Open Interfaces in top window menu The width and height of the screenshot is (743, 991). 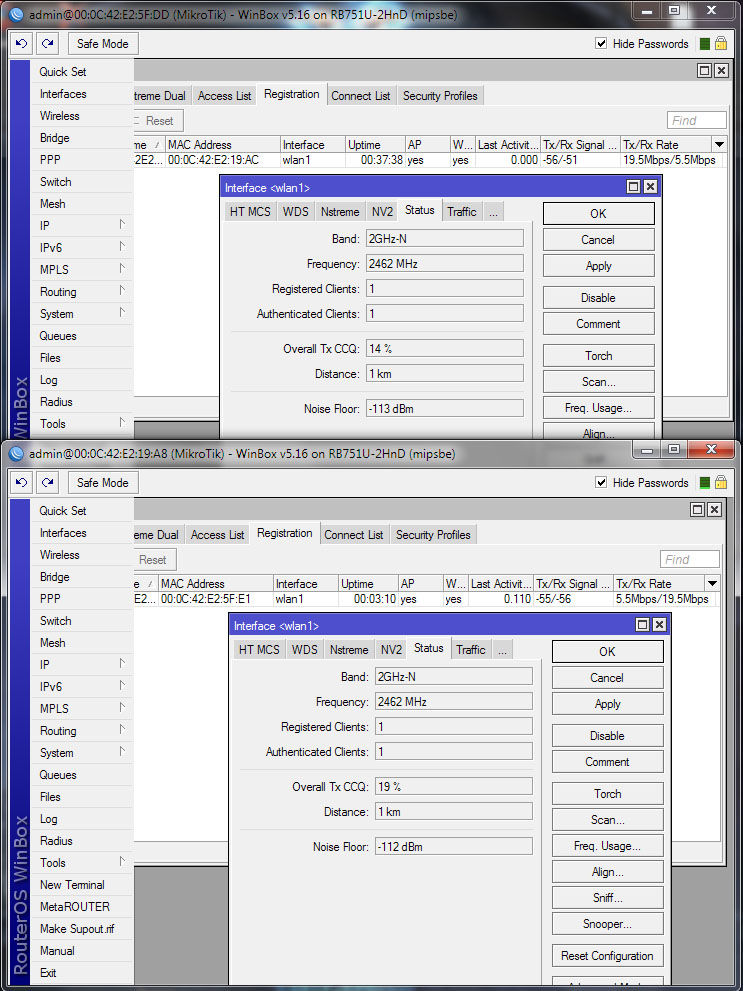(82, 94)
